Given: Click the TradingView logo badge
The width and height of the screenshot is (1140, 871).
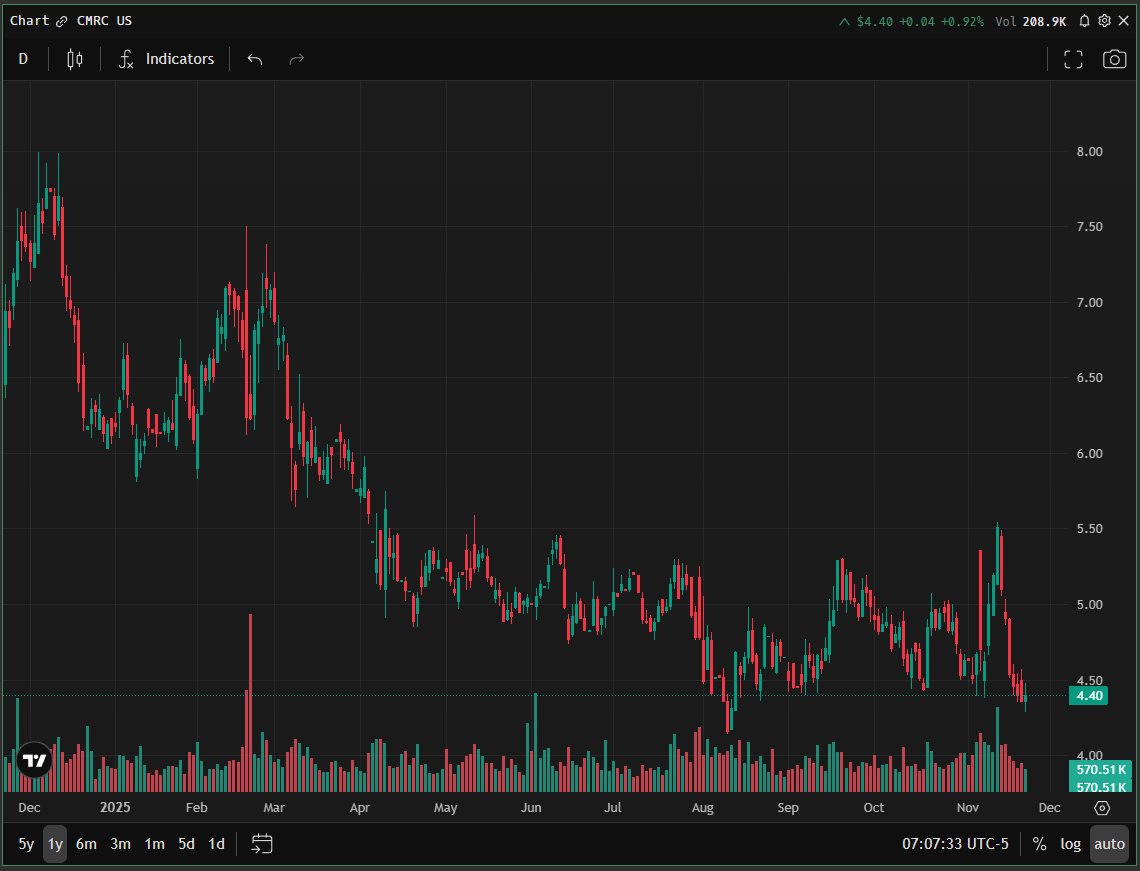Looking at the screenshot, I should [x=34, y=760].
